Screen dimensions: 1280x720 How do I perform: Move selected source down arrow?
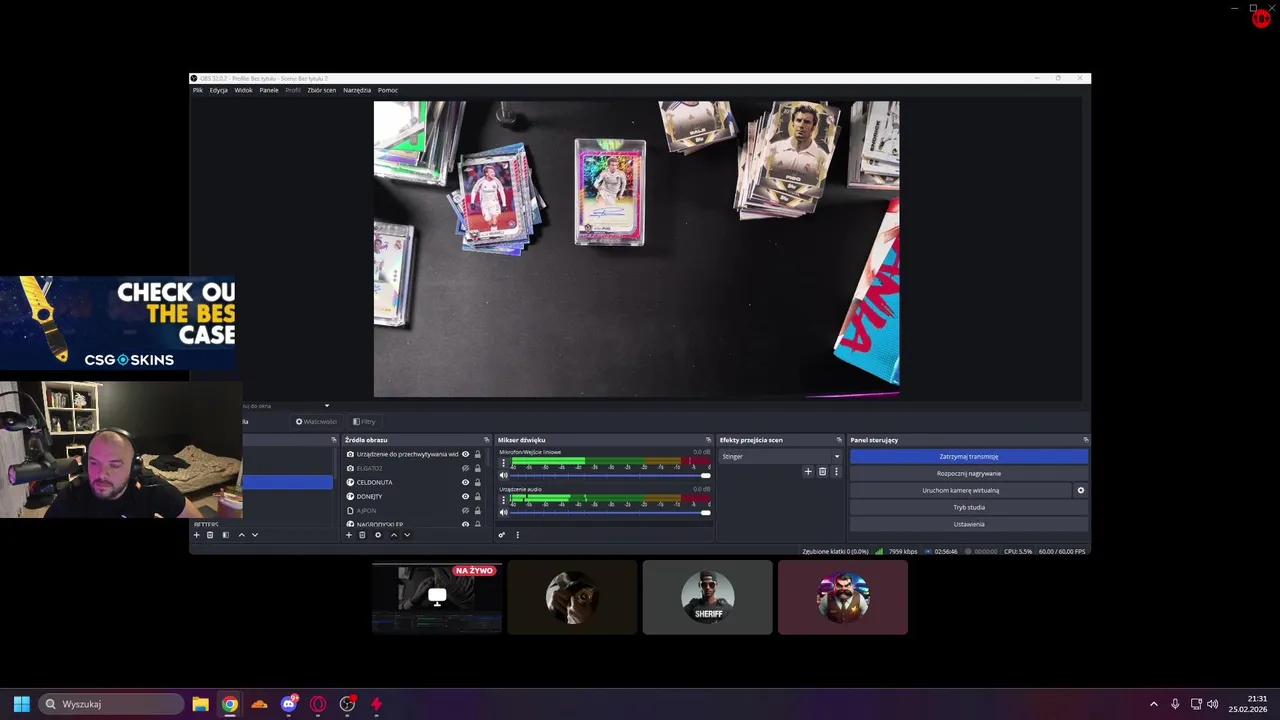point(407,535)
